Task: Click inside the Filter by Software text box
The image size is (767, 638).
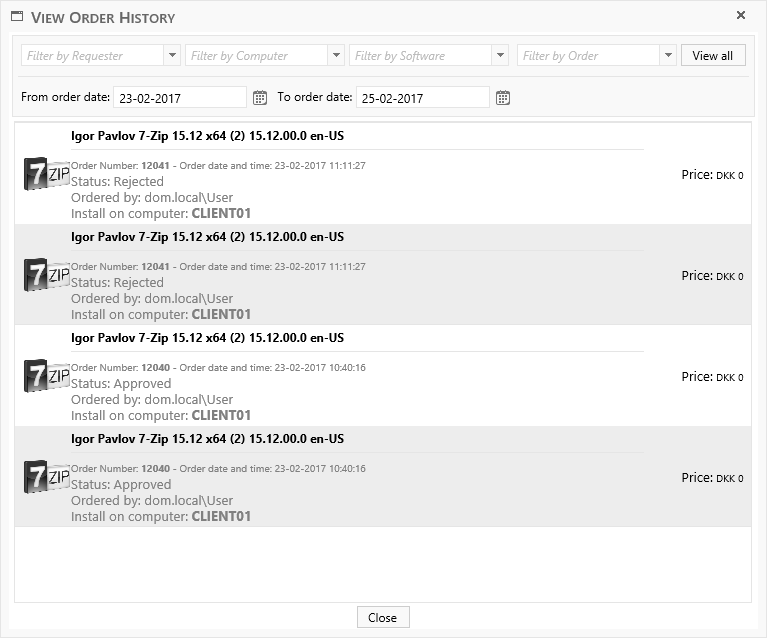Action: point(420,56)
